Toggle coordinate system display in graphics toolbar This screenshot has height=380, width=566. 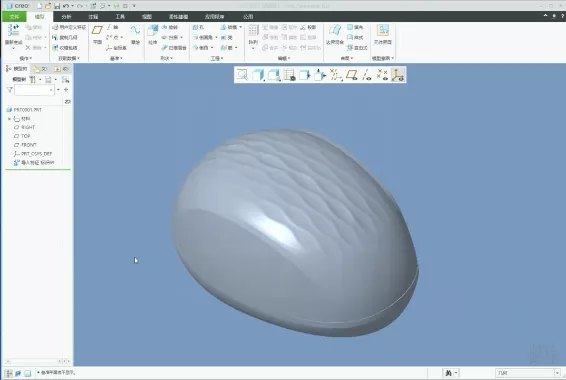(397, 75)
